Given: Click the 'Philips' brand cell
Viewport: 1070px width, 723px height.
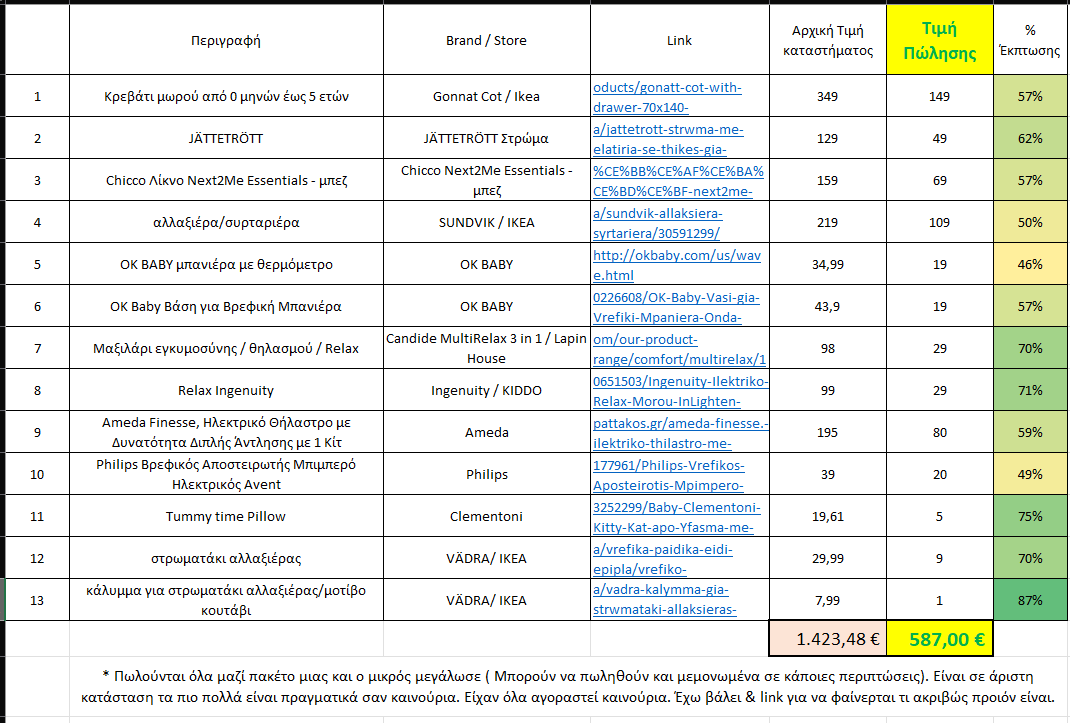Looking at the screenshot, I should 487,474.
